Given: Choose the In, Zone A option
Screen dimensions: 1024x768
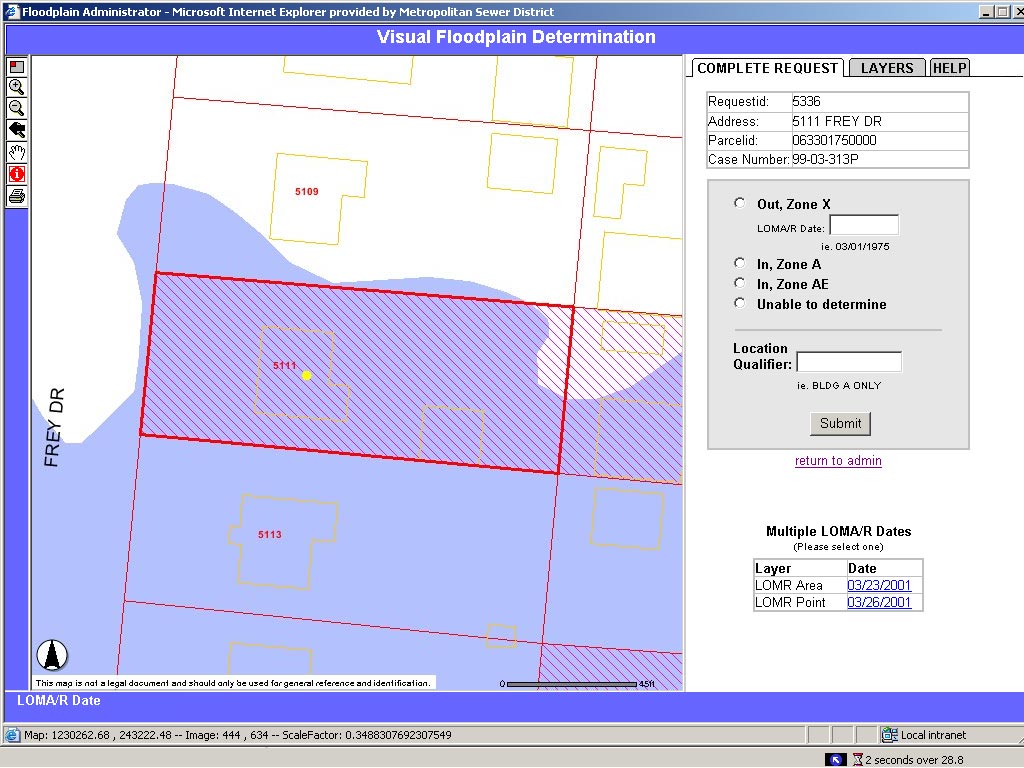Looking at the screenshot, I should coord(739,263).
